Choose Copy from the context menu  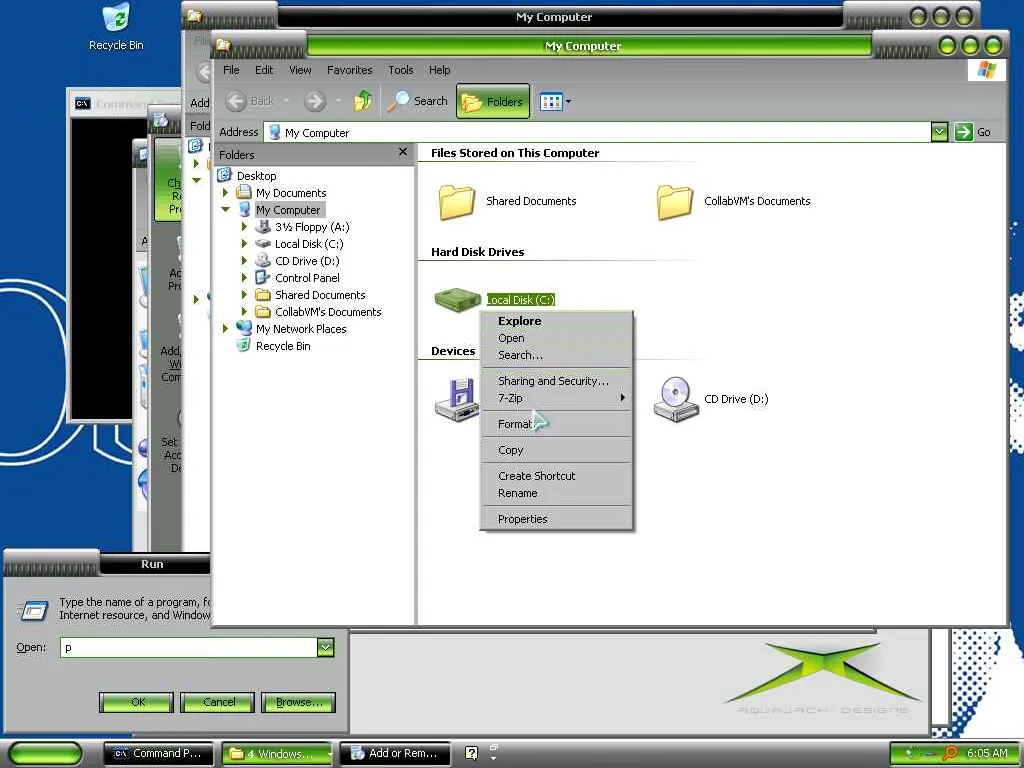[556, 450]
